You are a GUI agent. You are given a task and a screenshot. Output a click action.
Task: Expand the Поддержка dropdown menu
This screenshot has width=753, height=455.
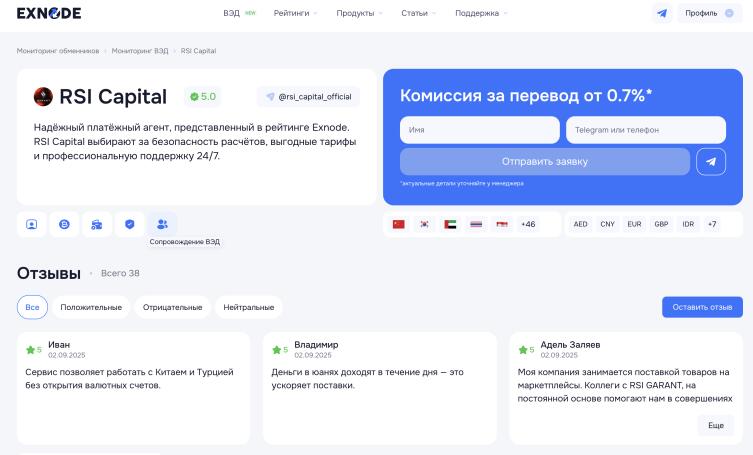click(481, 13)
